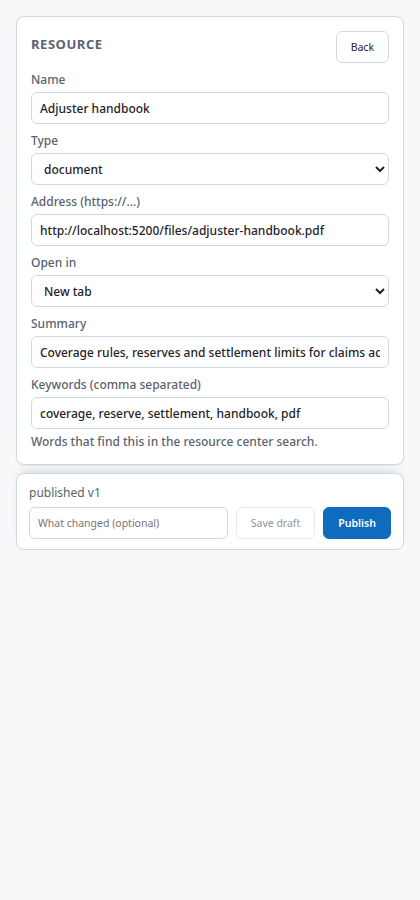Viewport: 420px width, 900px height.
Task: Click the Save draft button
Action: click(275, 523)
